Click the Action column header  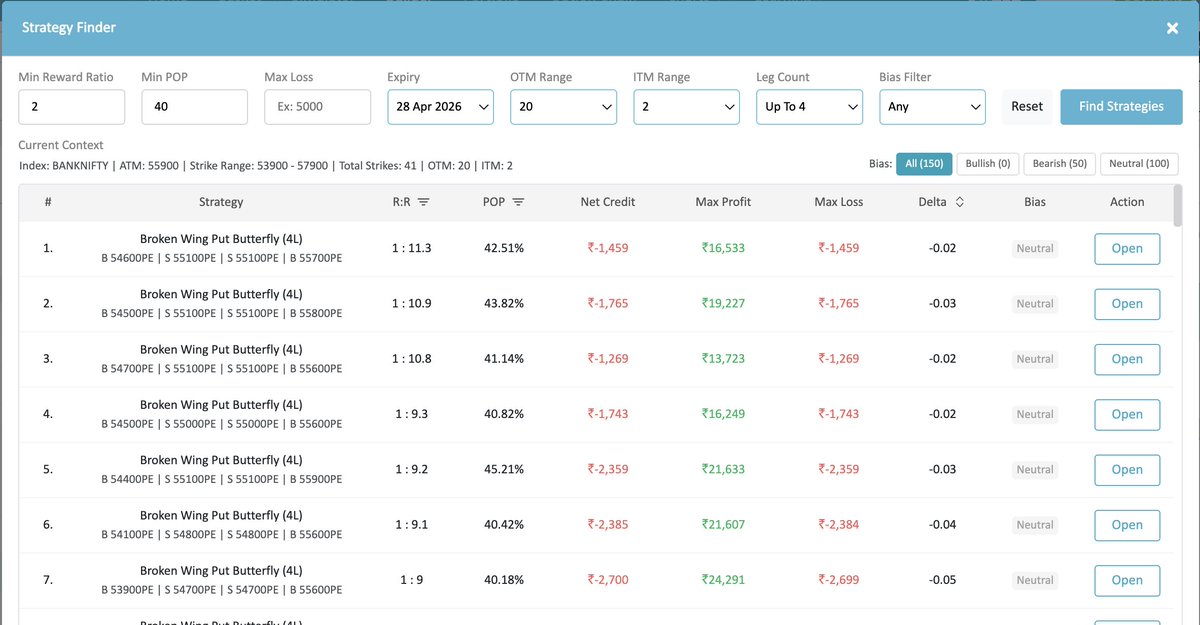(1127, 202)
